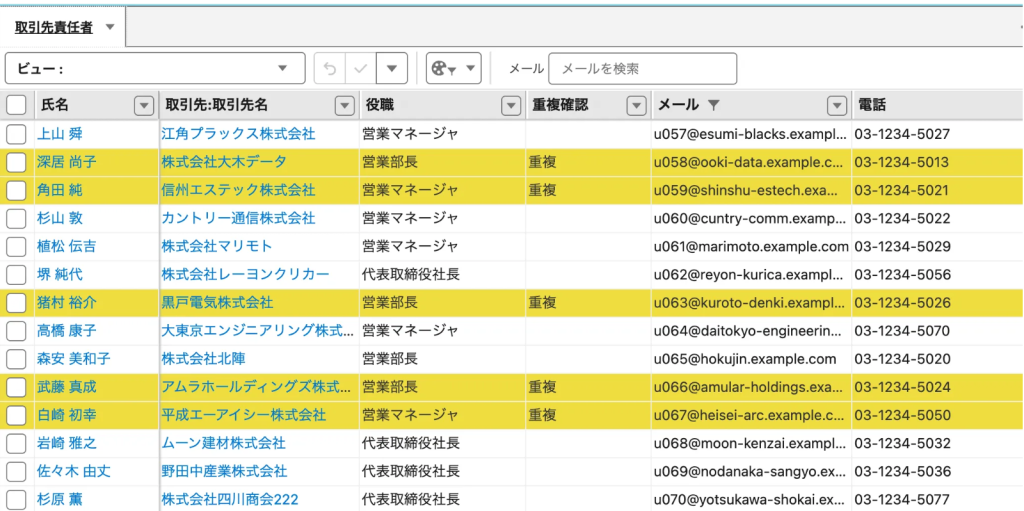Select email cell u061@marimoto.example.com
Image resolution: width=1024 pixels, height=511 pixels.
pyautogui.click(x=751, y=246)
